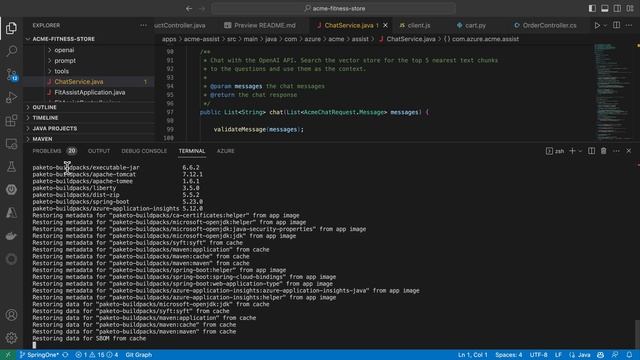Open FitAssistApplication.java file
Viewport: 640px width, 360px height.
(89, 92)
